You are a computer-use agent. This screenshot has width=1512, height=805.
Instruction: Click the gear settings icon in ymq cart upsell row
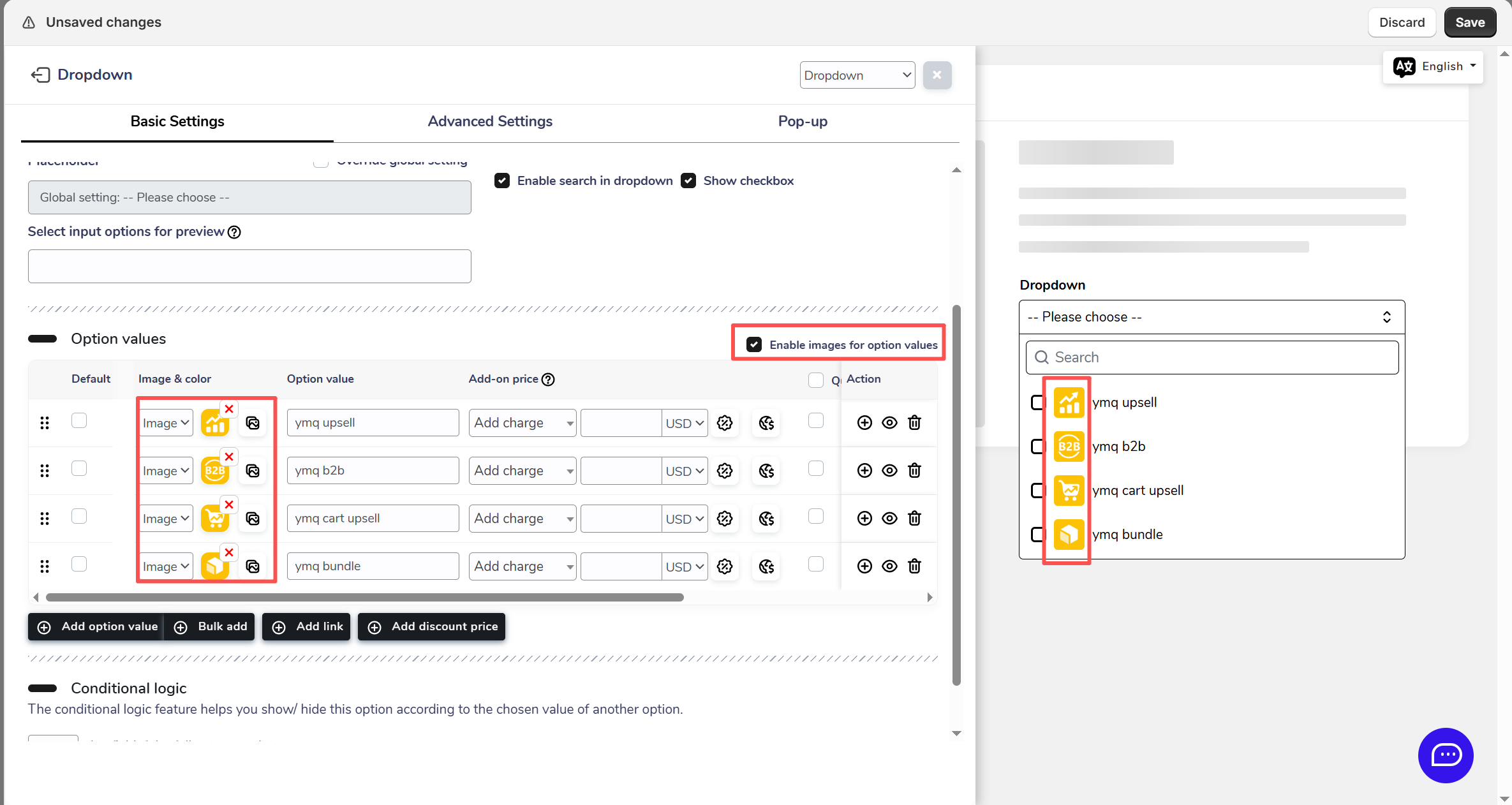[725, 519]
